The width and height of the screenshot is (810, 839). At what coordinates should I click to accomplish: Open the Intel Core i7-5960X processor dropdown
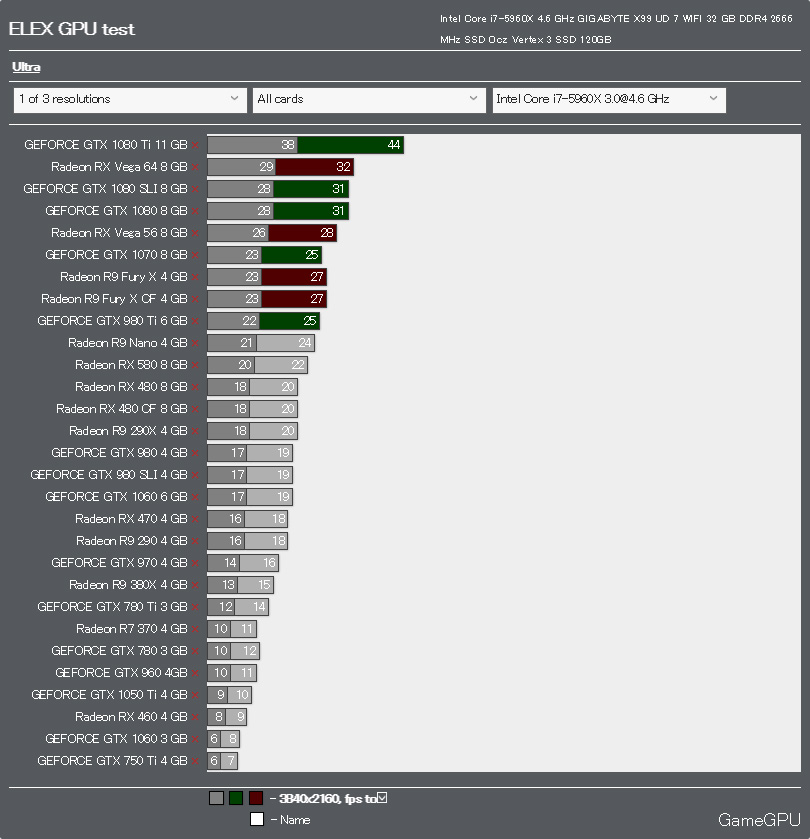609,100
